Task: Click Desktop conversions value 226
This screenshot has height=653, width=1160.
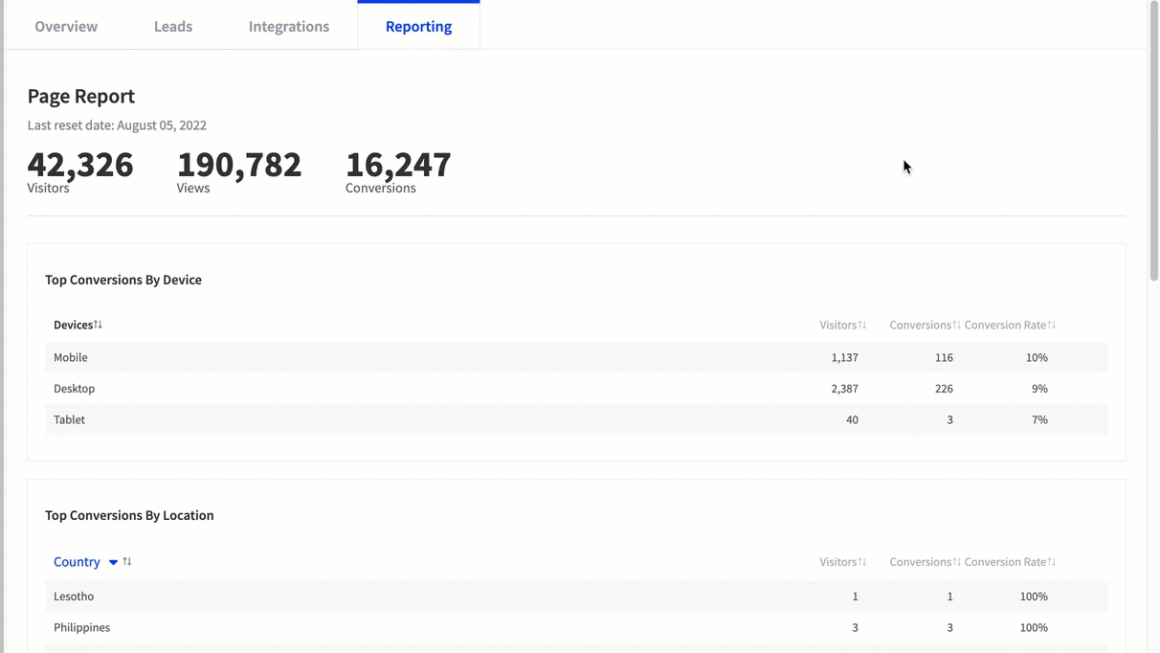Action: [943, 388]
